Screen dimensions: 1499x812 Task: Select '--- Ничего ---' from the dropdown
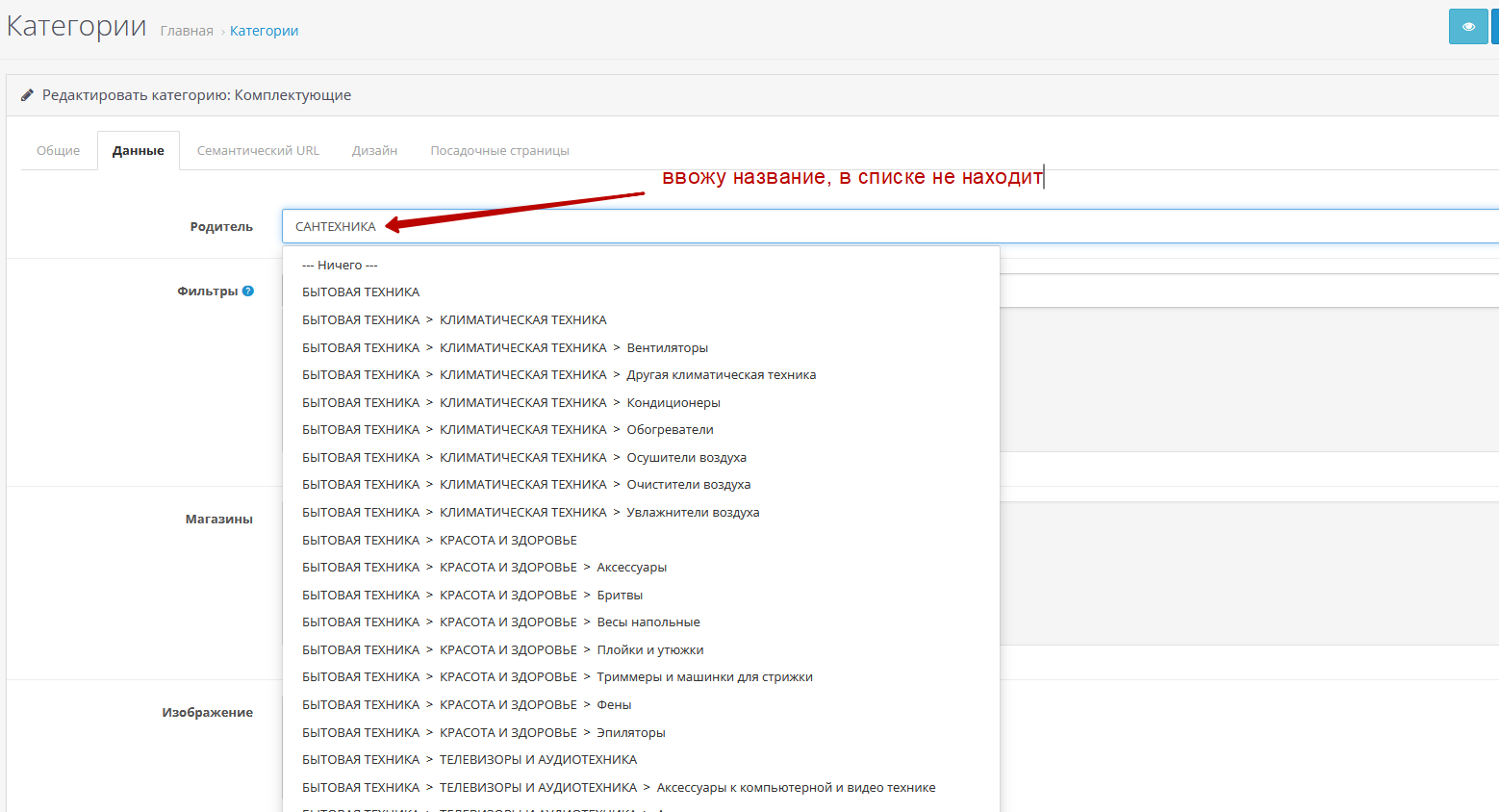point(340,265)
